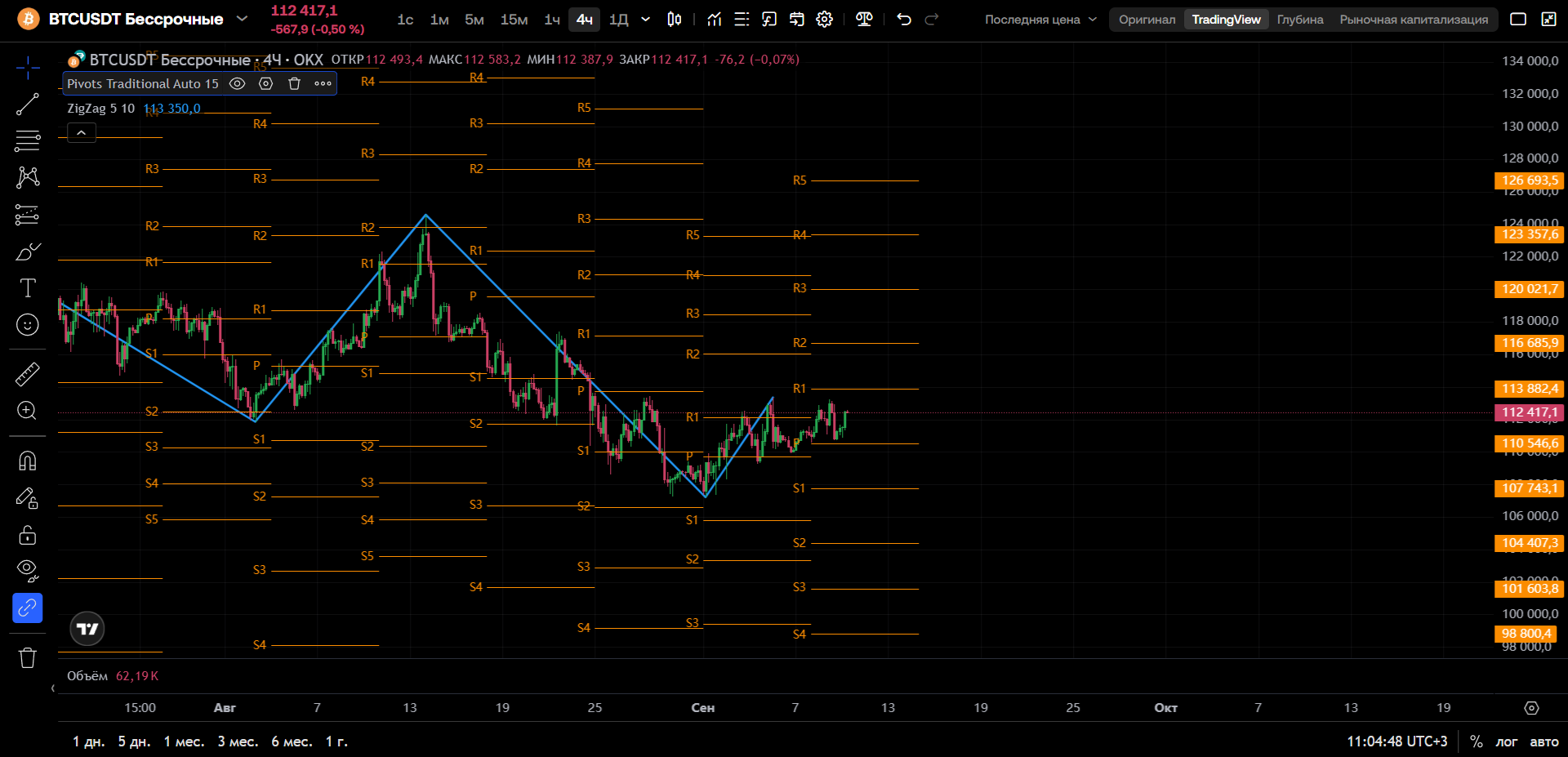
Task: Select the ZigZag 5 10 indicator legend
Action: 101,109
